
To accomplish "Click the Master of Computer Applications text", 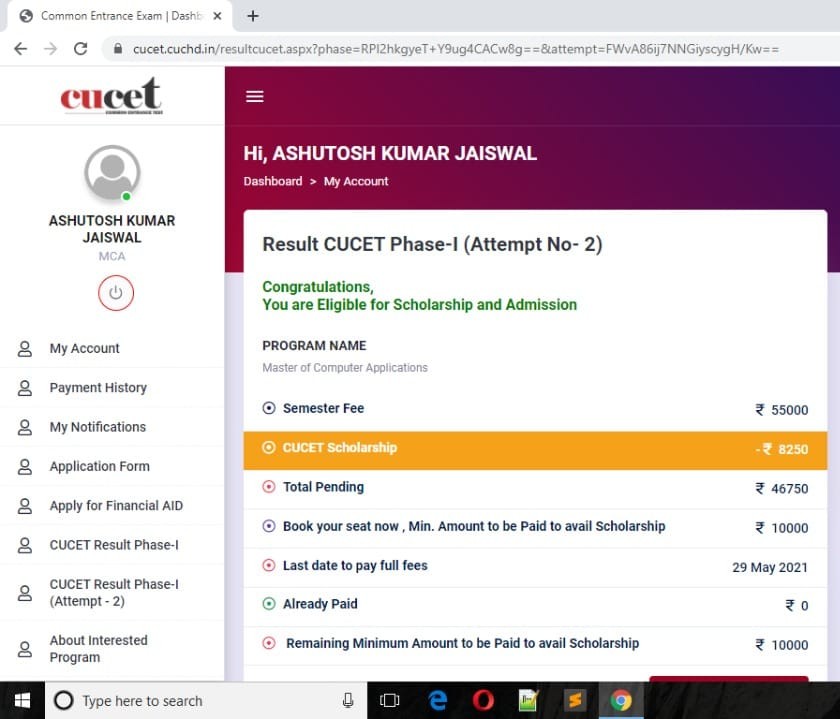I will point(345,368).
